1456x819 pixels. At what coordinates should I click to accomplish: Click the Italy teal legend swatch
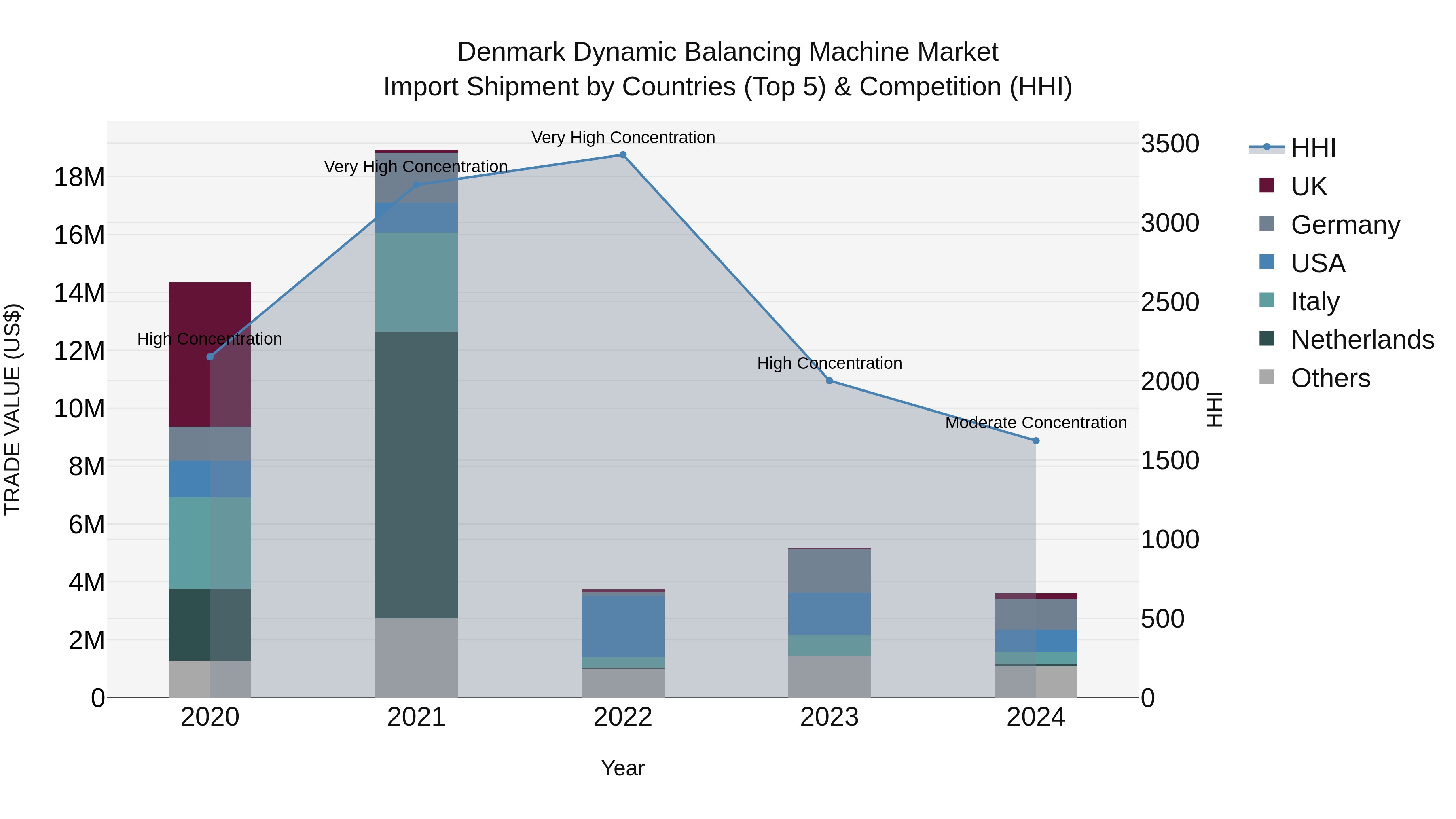[1267, 300]
